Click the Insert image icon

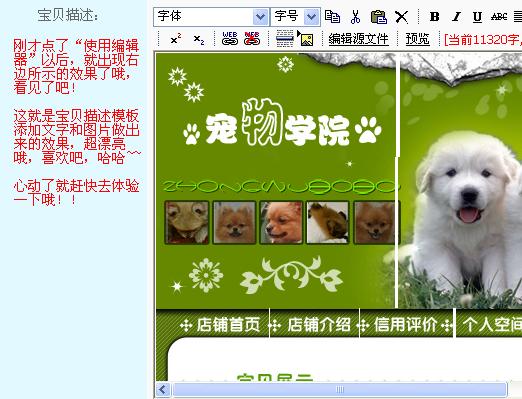306,39
